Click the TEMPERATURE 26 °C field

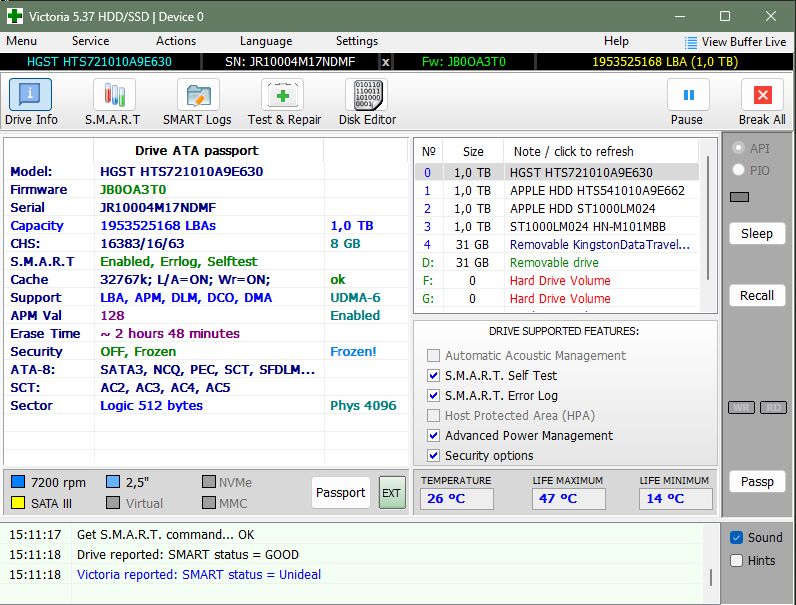tap(457, 498)
